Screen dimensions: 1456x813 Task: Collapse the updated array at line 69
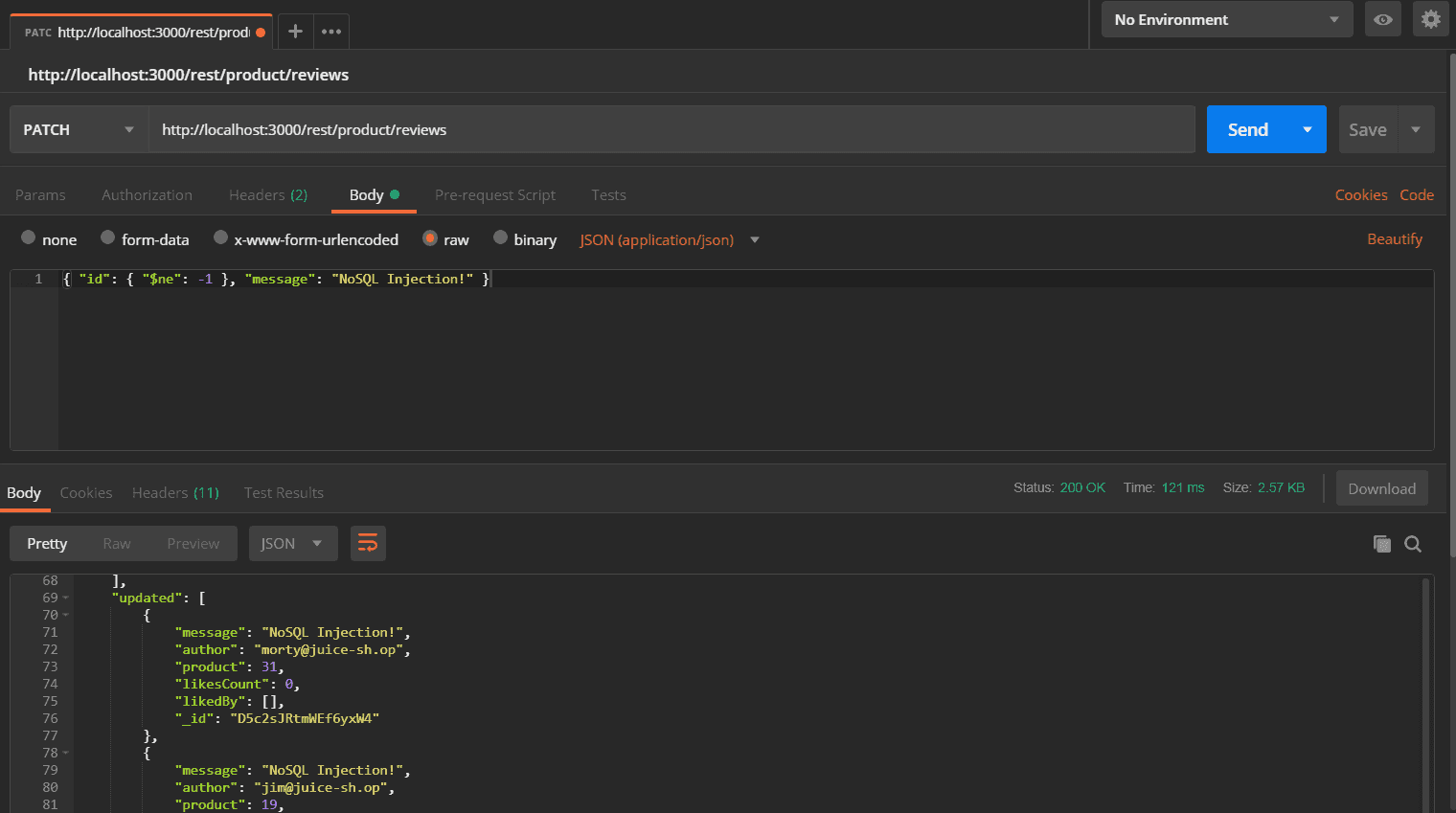(x=66, y=598)
